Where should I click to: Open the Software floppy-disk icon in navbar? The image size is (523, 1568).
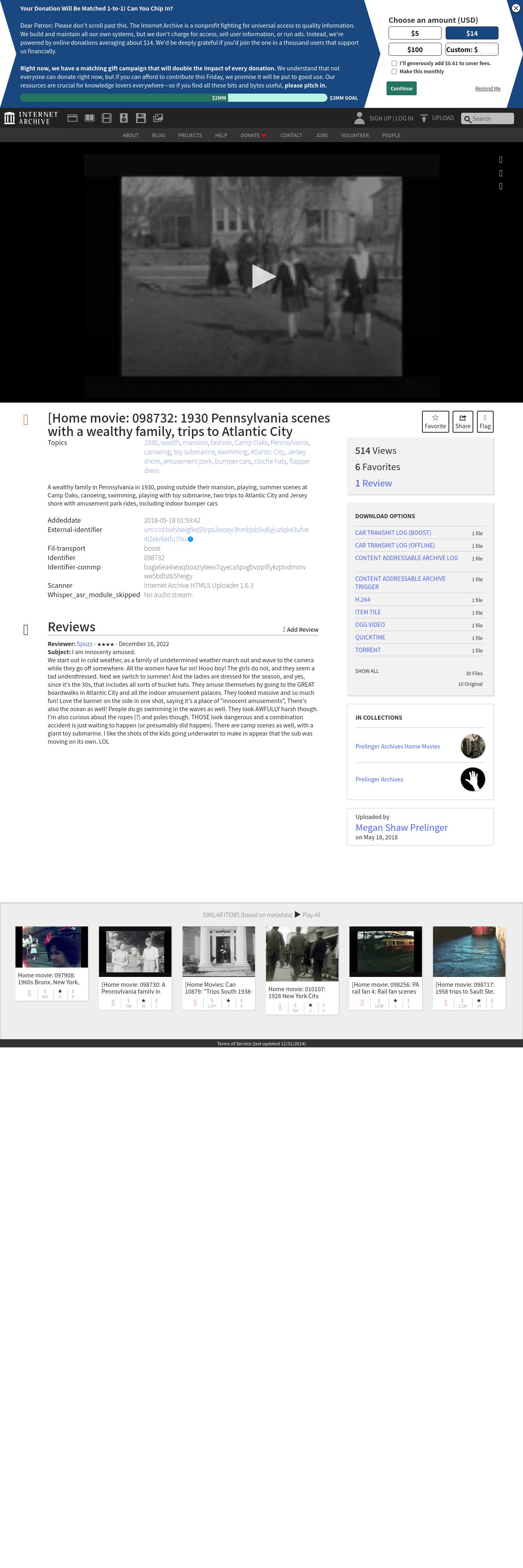tap(141, 118)
